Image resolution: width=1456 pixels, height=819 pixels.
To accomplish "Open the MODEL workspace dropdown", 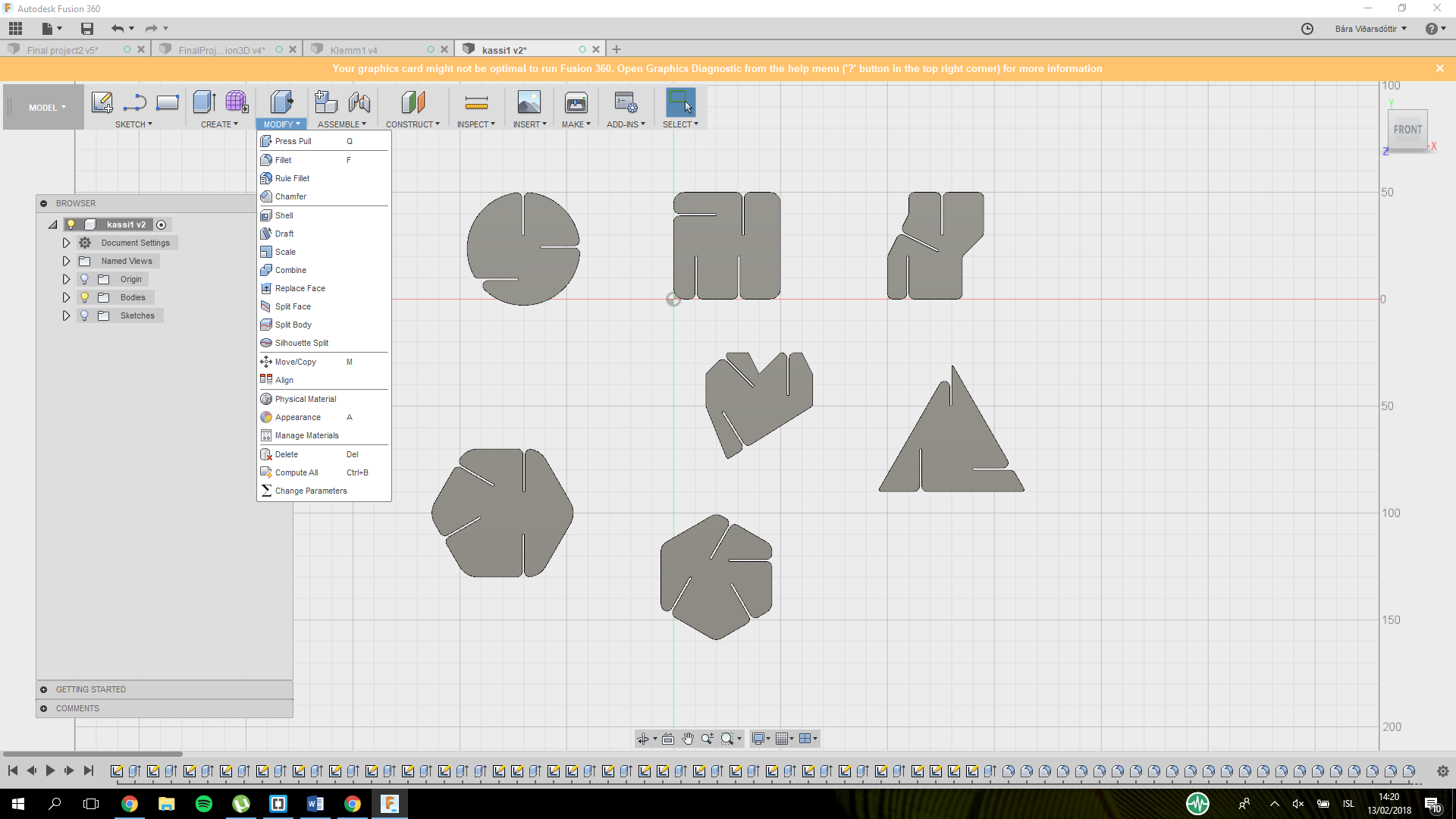I will click(x=47, y=108).
